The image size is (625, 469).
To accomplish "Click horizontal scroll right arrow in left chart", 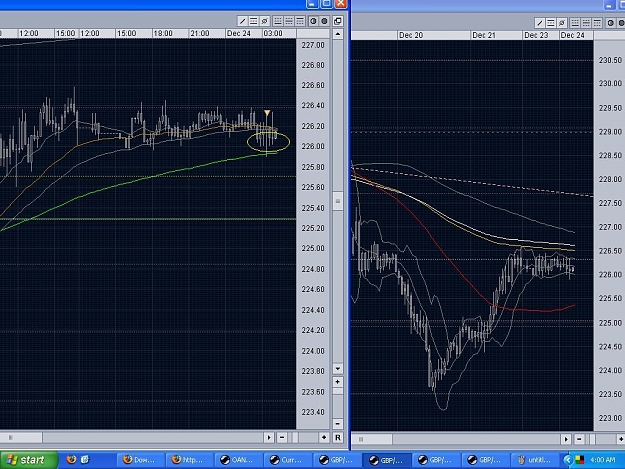I will coord(269,438).
